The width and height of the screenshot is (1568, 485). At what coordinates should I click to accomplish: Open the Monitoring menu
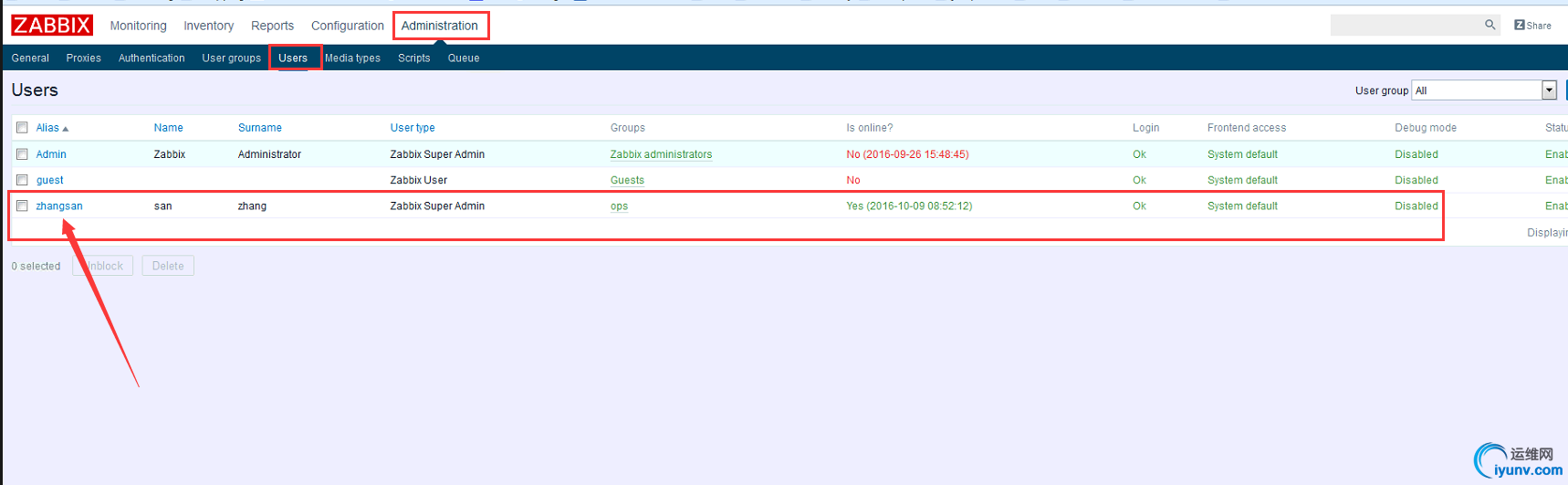tap(139, 26)
